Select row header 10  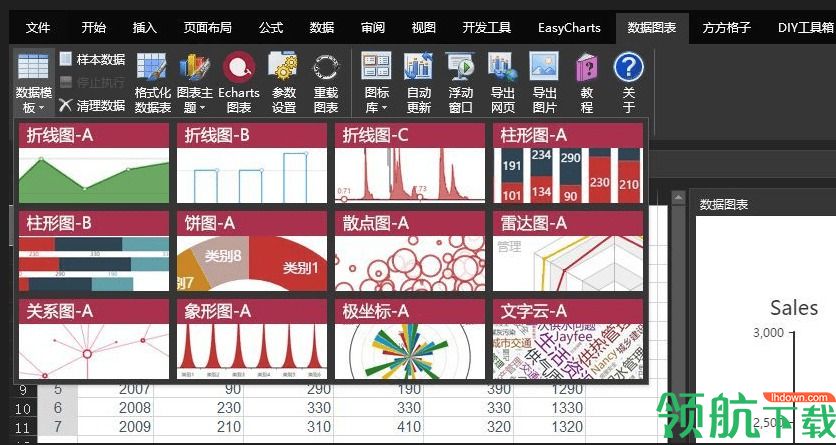coord(23,408)
